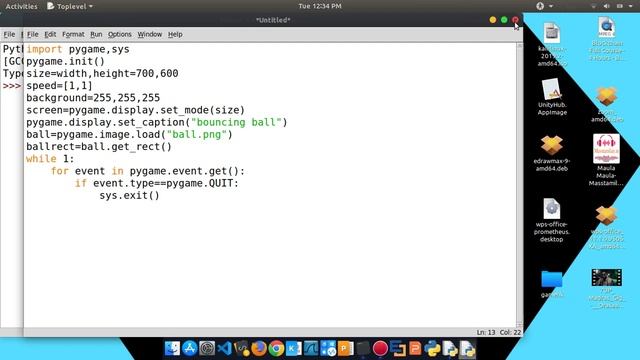Open the Edit menu
The height and width of the screenshot is (360, 640).
pyautogui.click(x=50, y=34)
